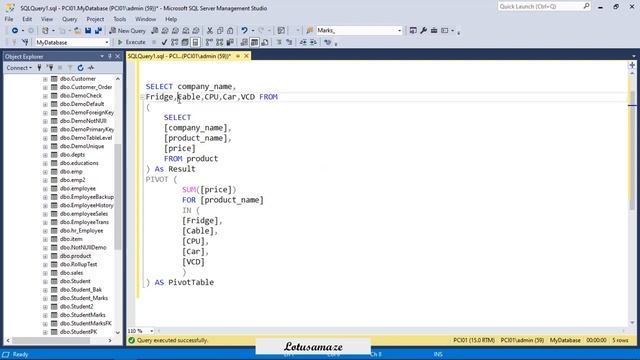The height and width of the screenshot is (360, 640).
Task: Select dbo.StudentMarks table
Action: (x=82, y=315)
